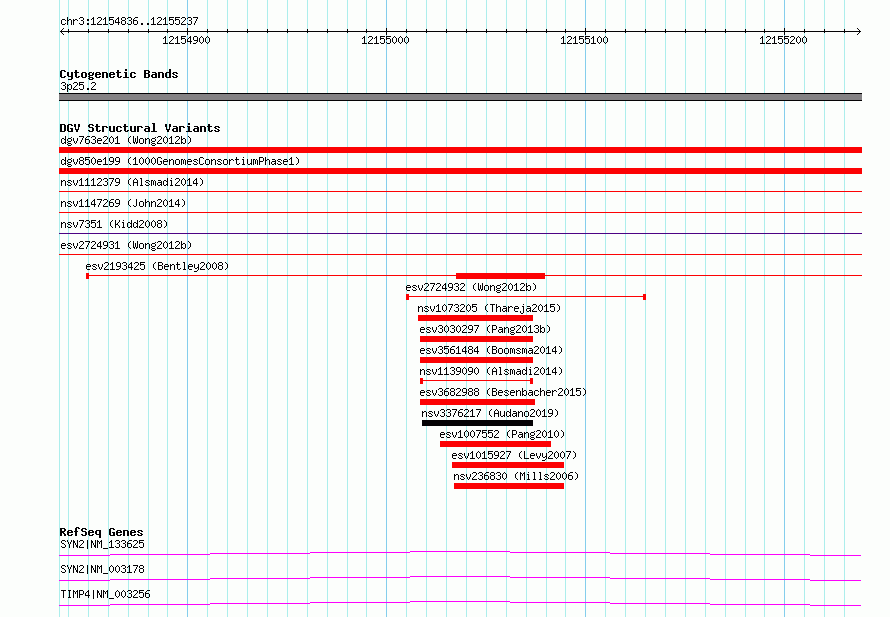Open variant esv1007552 (Pang2010)
Screen dimensions: 890x617
pos(502,434)
